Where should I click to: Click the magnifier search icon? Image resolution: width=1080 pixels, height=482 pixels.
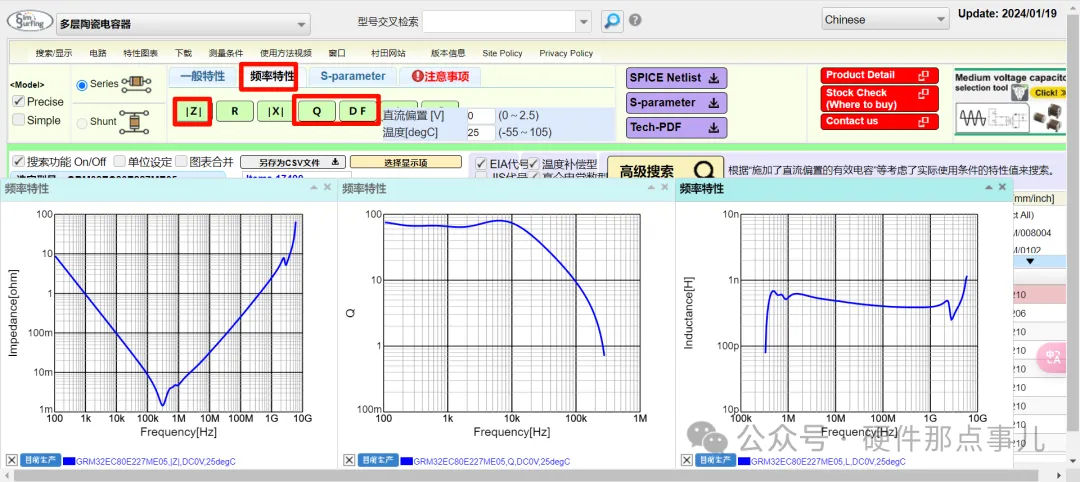click(x=612, y=20)
